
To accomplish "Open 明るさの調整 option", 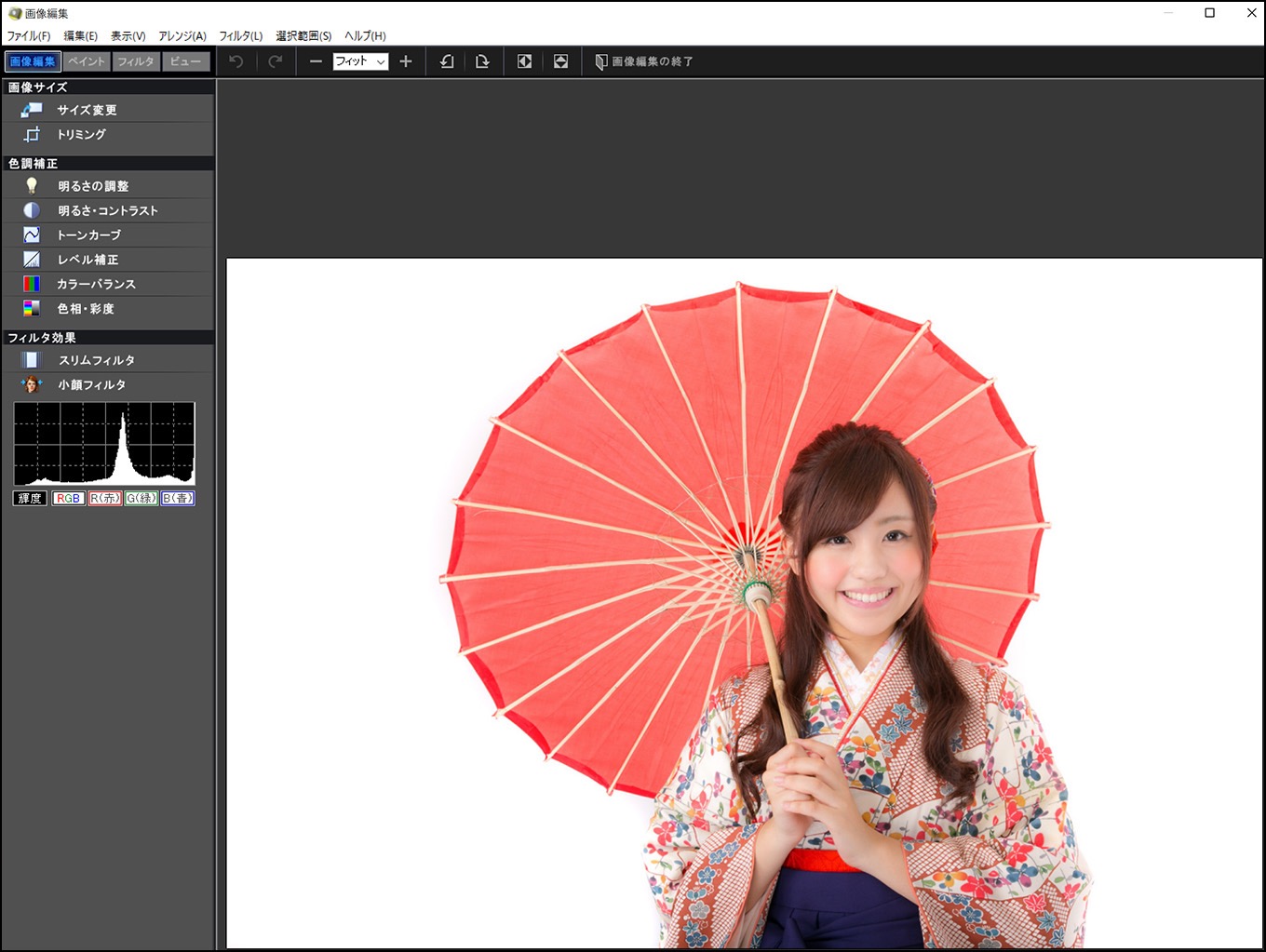I will [x=93, y=186].
